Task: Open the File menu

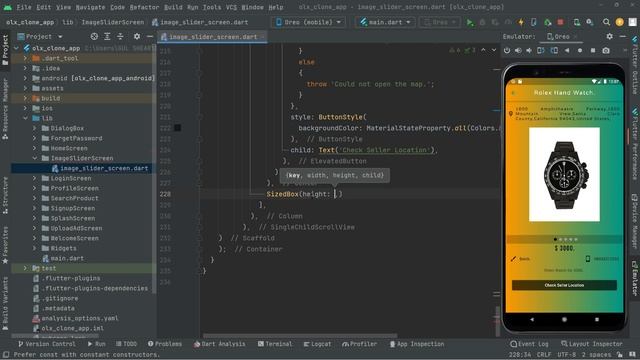Action: pyautogui.click(x=24, y=7)
